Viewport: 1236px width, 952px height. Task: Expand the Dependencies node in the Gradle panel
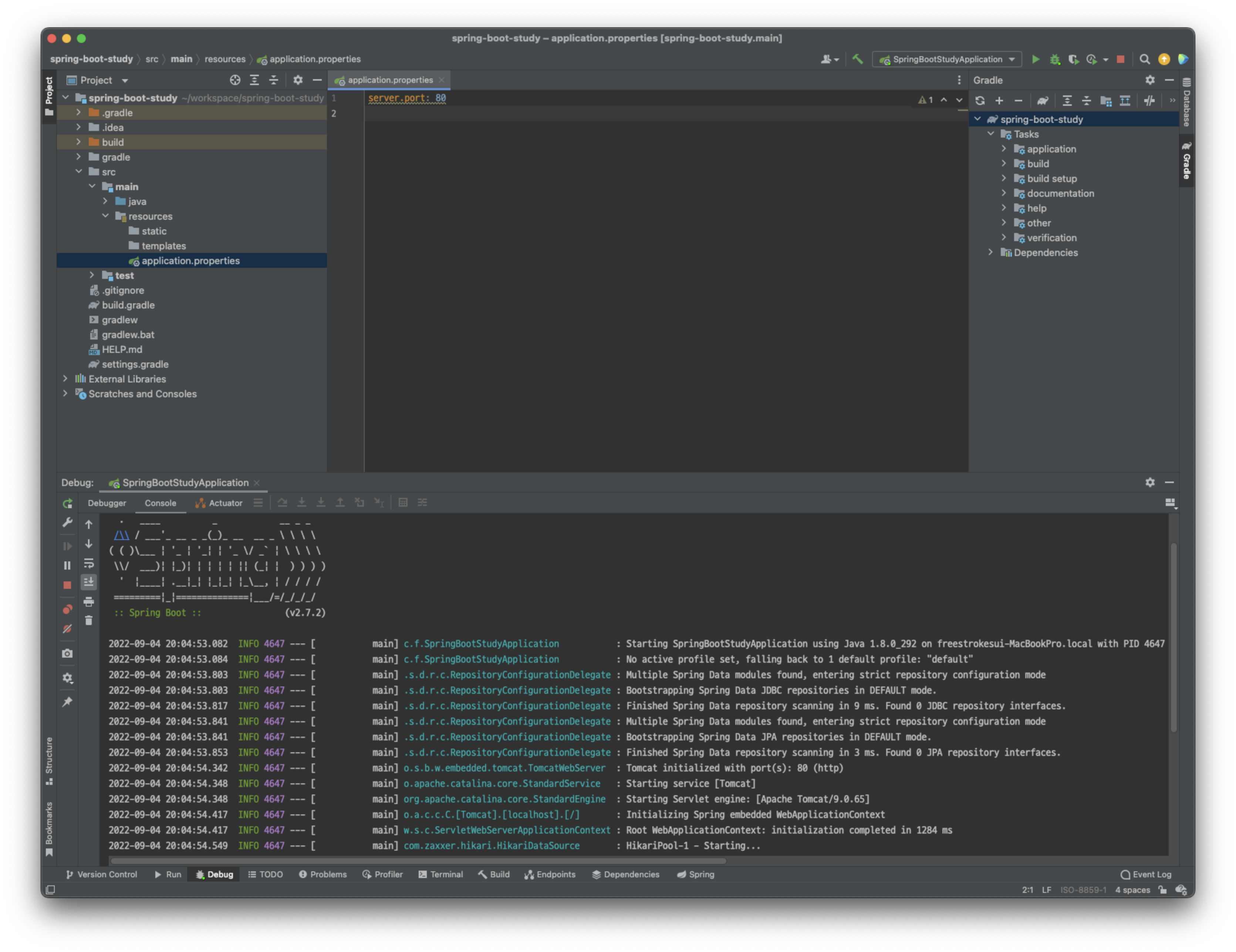tap(990, 253)
